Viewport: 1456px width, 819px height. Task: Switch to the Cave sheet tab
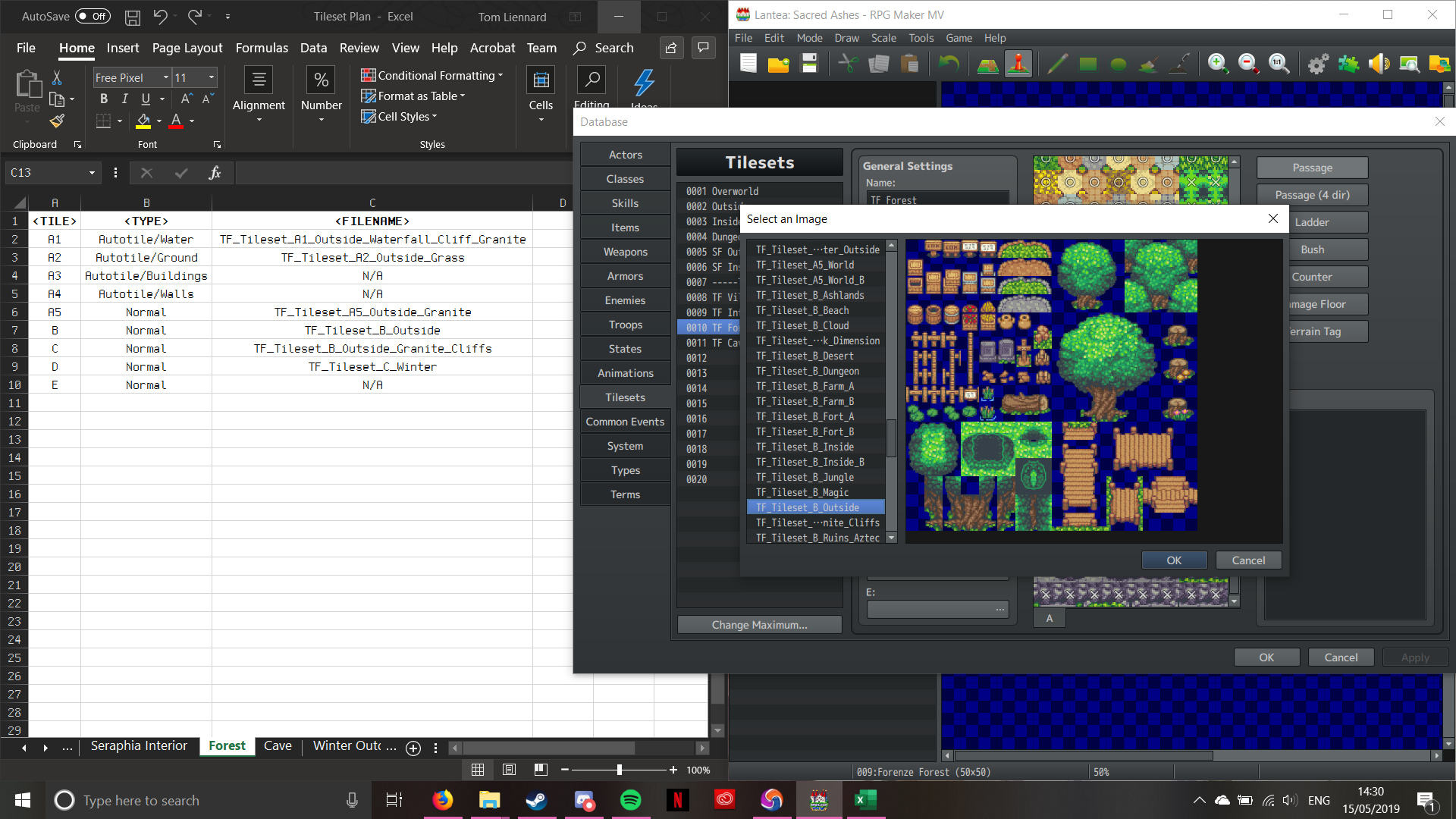click(x=278, y=746)
